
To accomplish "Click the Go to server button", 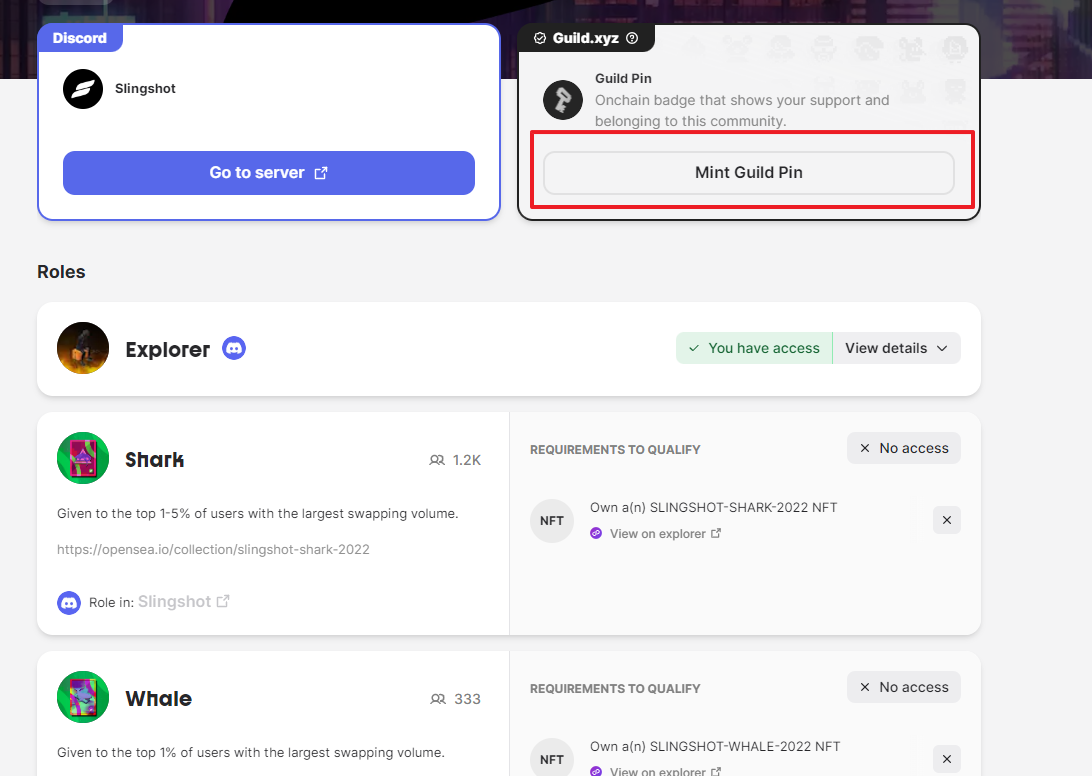I will click(269, 173).
